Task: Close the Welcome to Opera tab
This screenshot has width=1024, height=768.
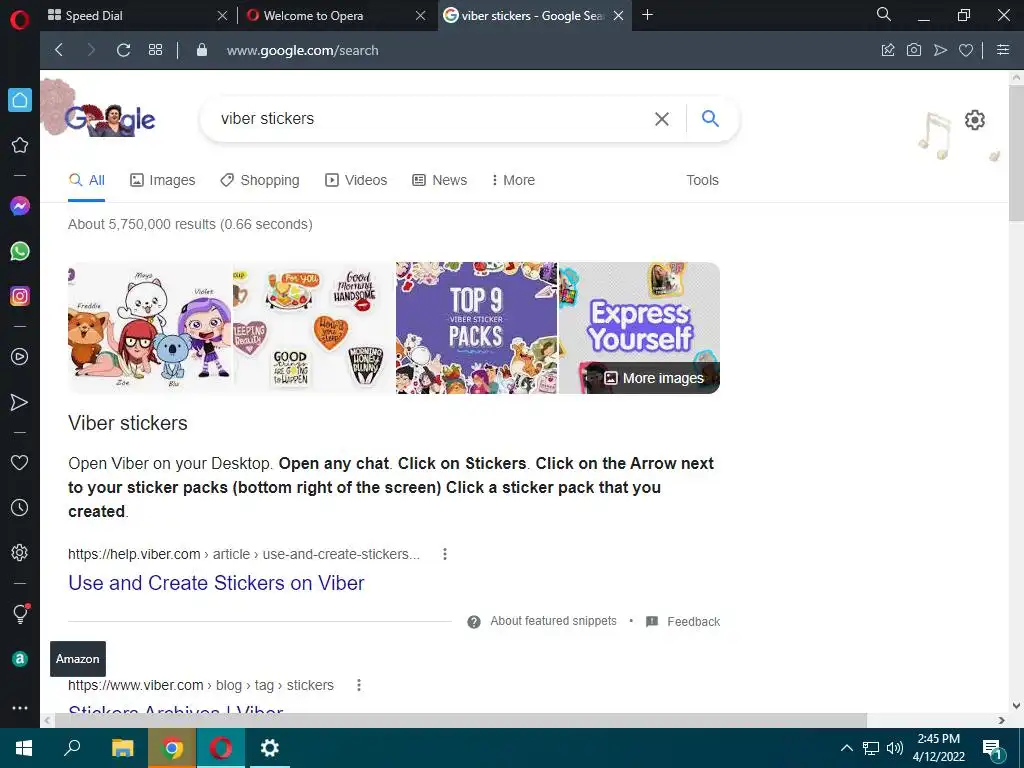Action: 421,16
